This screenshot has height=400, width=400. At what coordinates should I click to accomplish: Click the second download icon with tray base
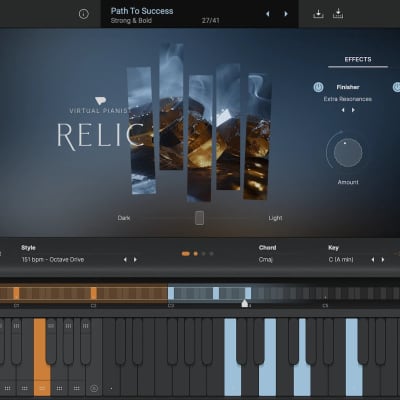pyautogui.click(x=338, y=14)
